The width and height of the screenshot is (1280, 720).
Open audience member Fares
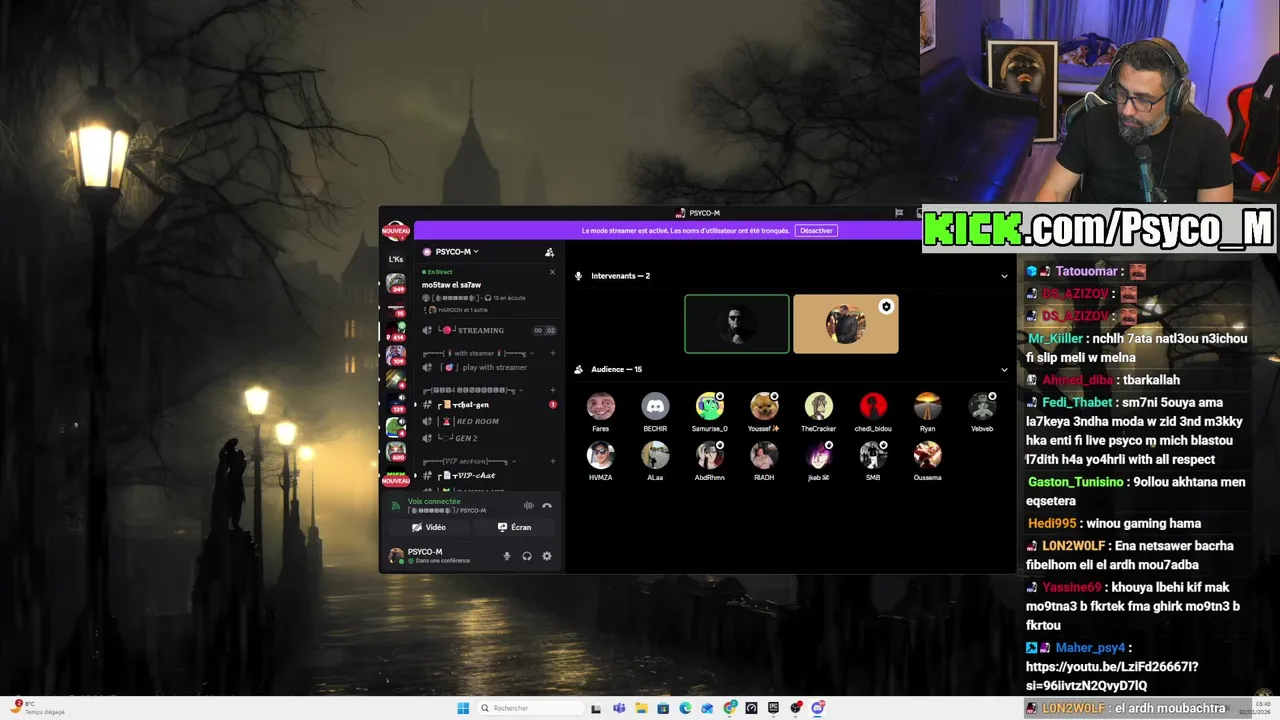[601, 411]
